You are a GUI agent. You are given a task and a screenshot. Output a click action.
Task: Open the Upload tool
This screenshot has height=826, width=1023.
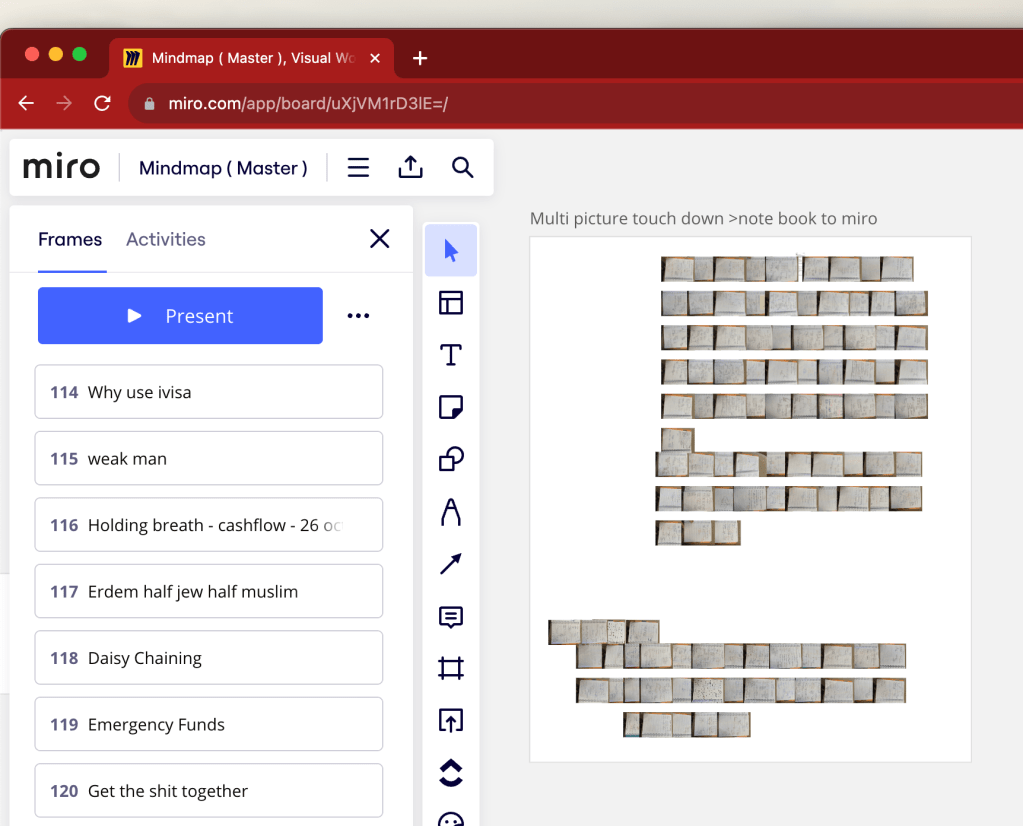click(x=451, y=720)
